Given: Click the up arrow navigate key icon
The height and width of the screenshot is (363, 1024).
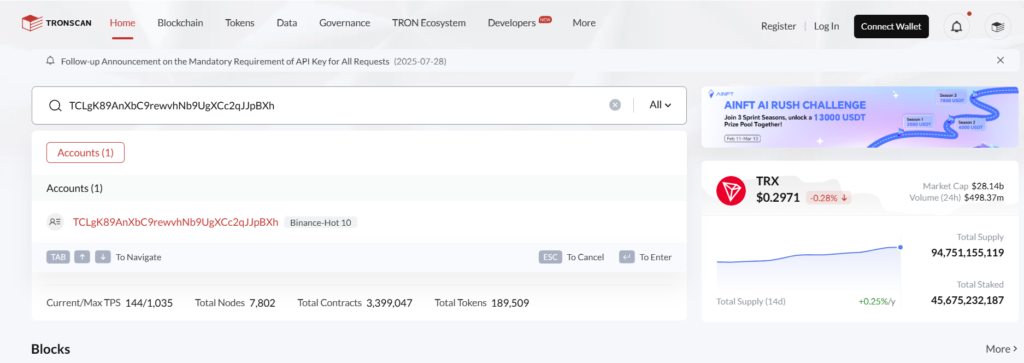Looking at the screenshot, I should tap(82, 257).
